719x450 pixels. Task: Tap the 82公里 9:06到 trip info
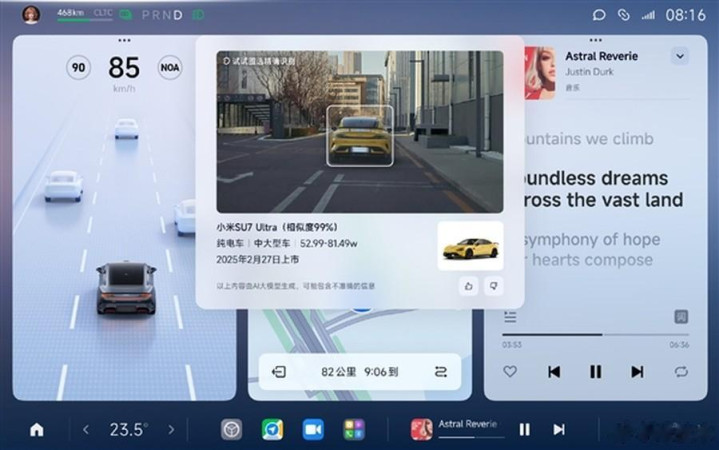[360, 372]
